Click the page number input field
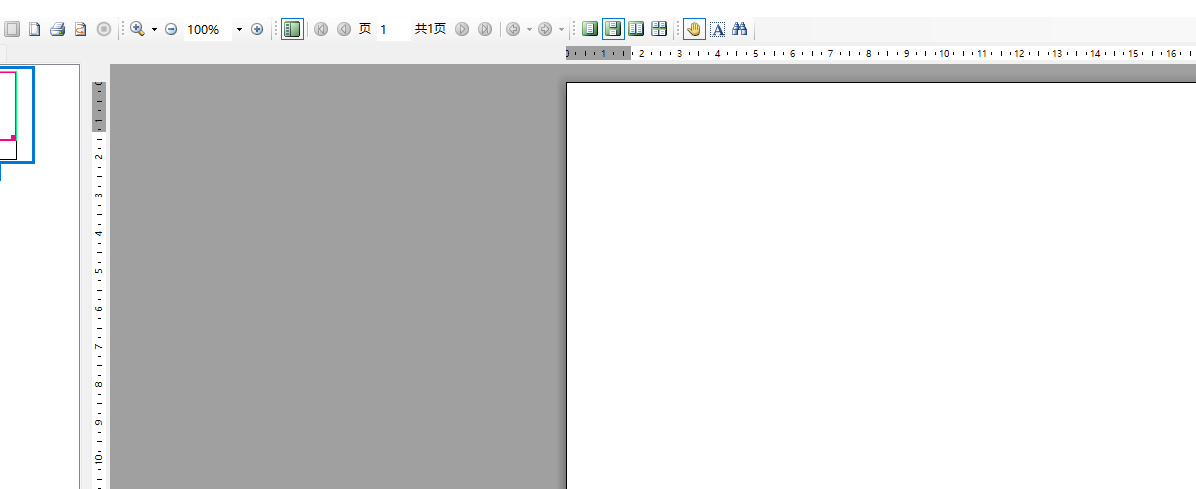Viewport: 1196px width, 489px height. [x=394, y=29]
